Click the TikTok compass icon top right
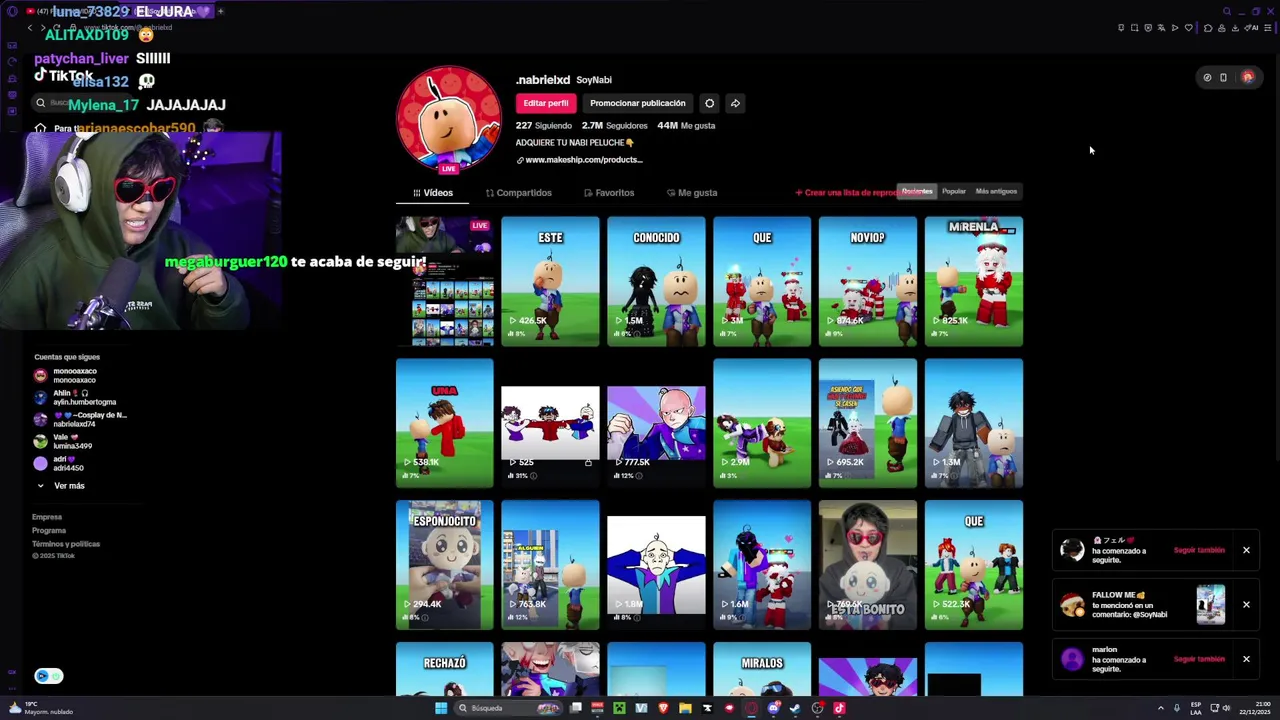The width and height of the screenshot is (1280, 720). (1207, 77)
